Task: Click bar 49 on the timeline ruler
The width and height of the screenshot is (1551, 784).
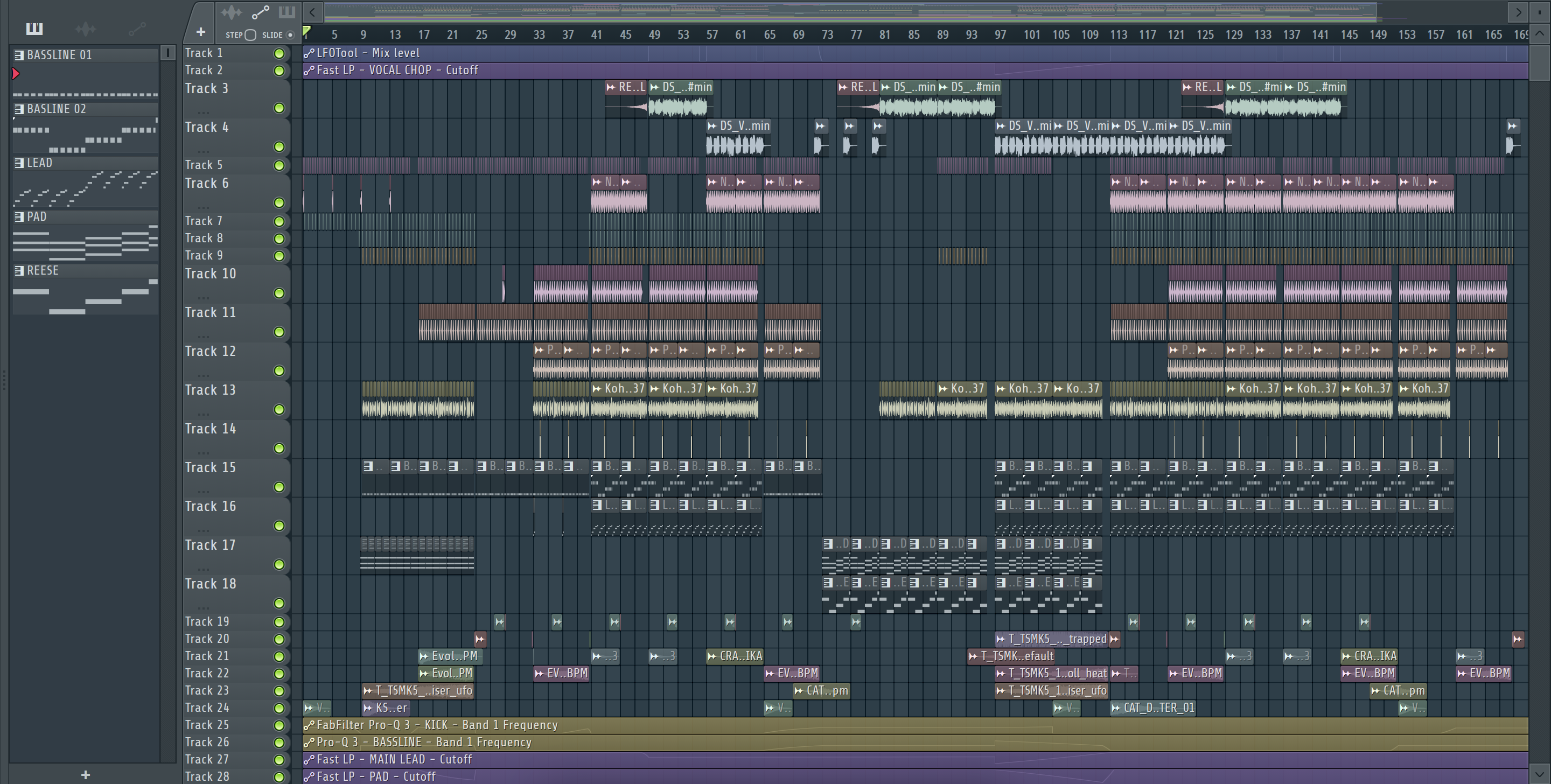Action: pos(654,35)
